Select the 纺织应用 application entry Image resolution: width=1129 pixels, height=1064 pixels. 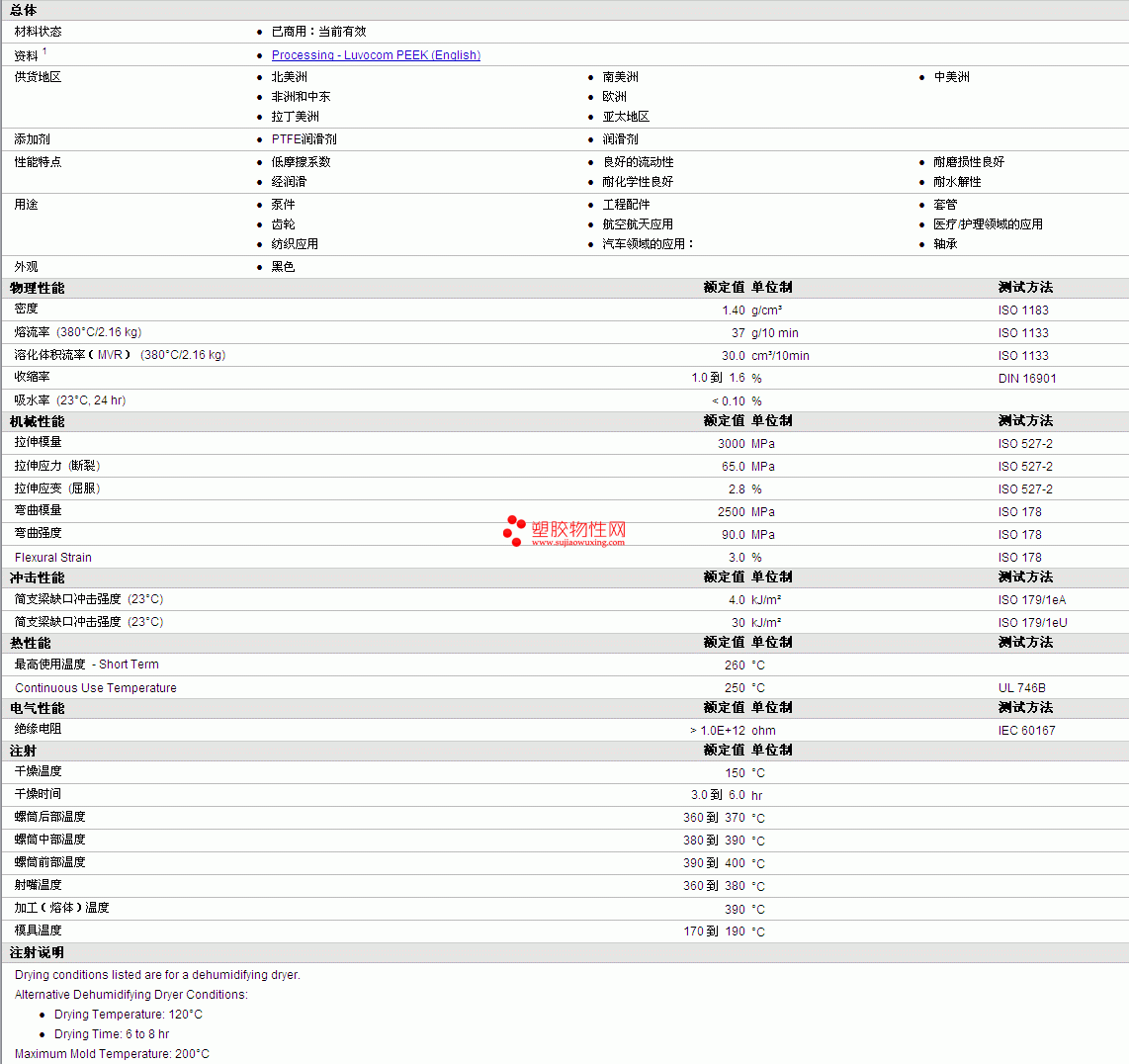[x=296, y=244]
